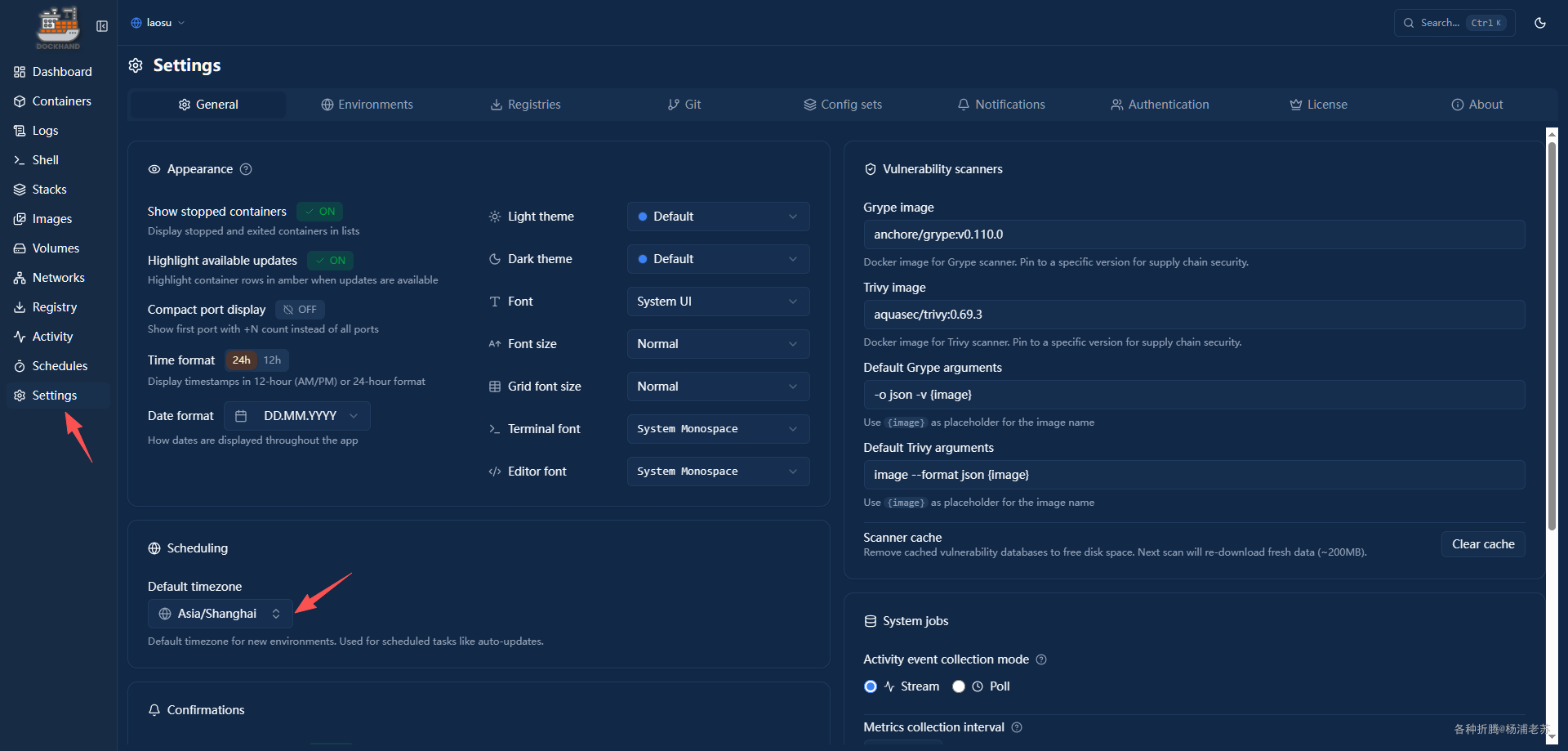
Task: Click the Logs icon in the sidebar
Action: point(20,131)
